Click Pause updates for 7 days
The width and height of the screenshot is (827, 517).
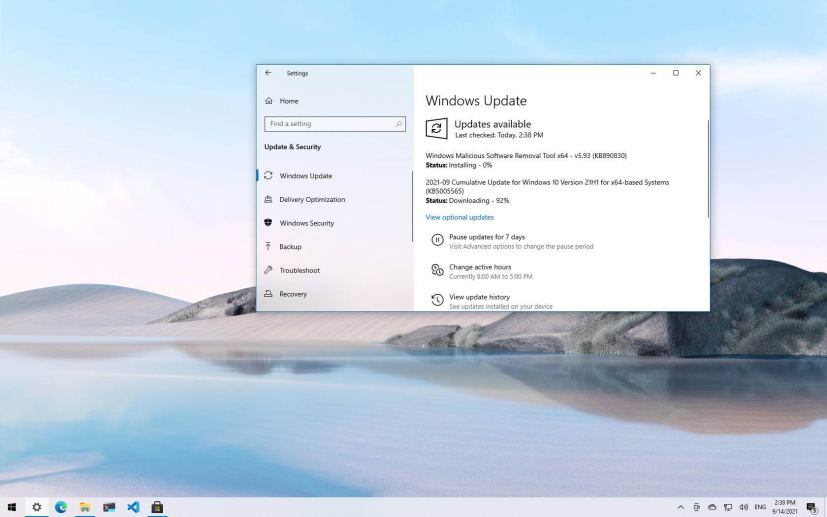pos(487,237)
